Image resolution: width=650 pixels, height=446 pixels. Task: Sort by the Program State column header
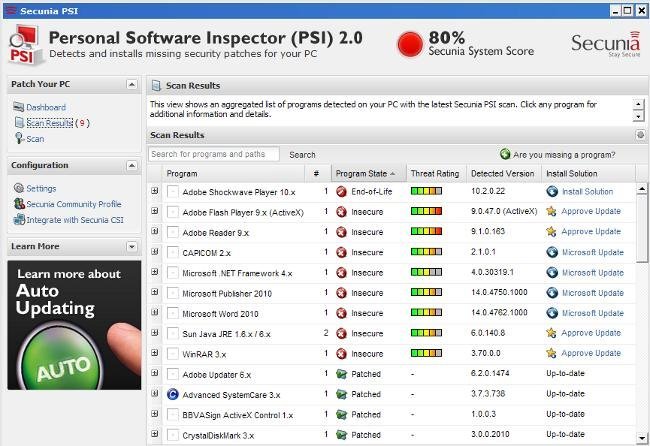pyautogui.click(x=369, y=173)
